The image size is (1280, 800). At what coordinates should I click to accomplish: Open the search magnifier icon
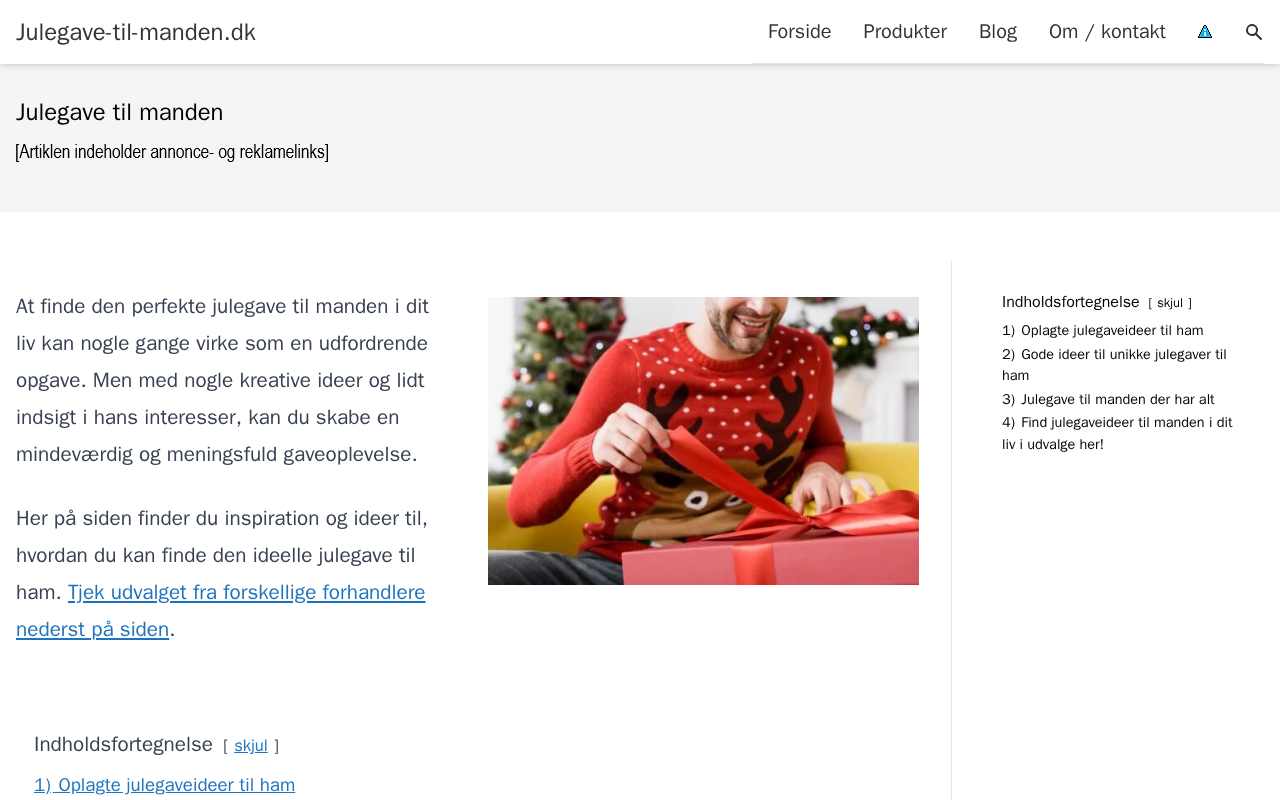pos(1254,32)
